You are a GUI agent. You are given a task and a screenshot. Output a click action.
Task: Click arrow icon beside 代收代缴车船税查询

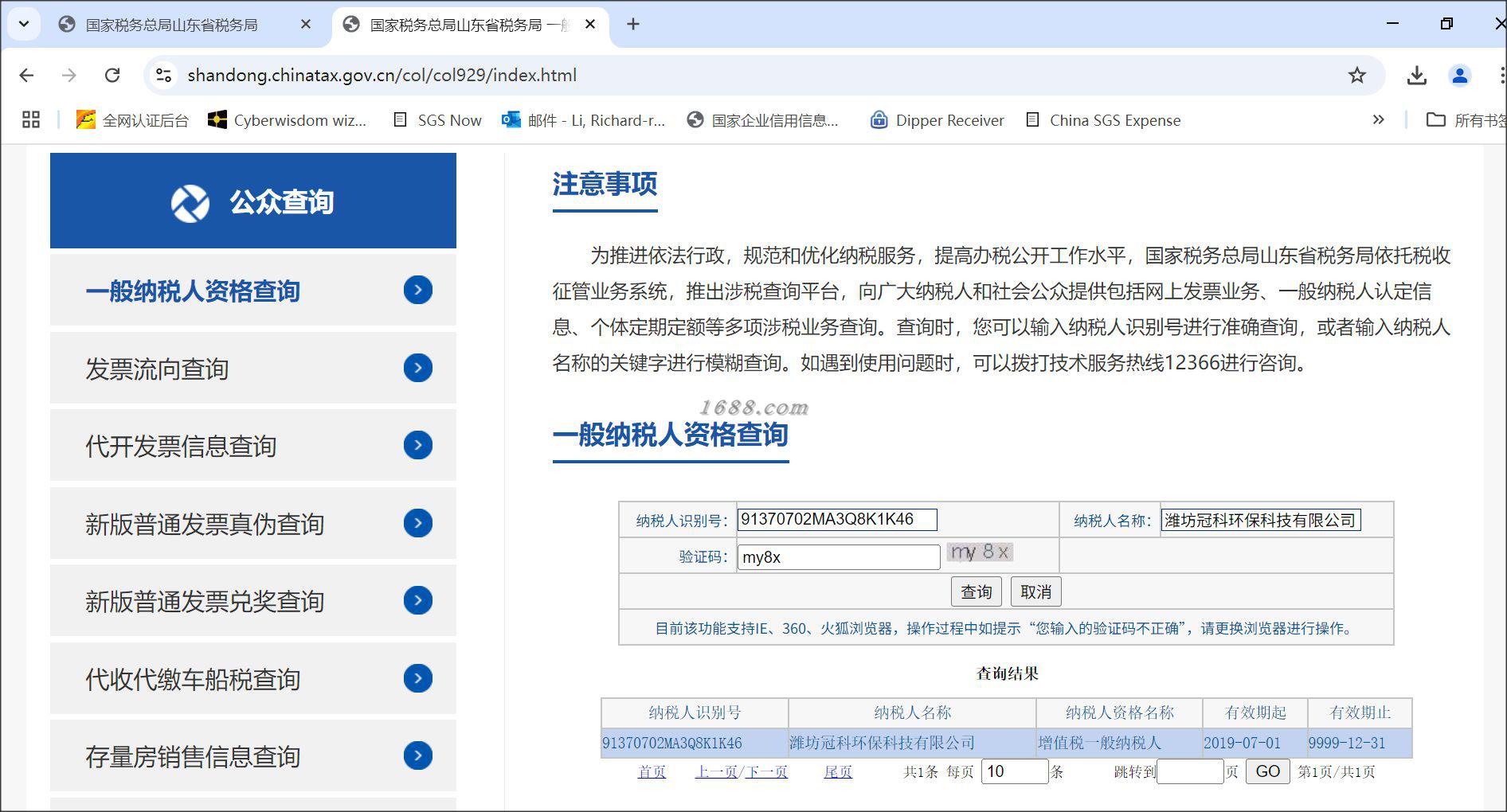(418, 678)
